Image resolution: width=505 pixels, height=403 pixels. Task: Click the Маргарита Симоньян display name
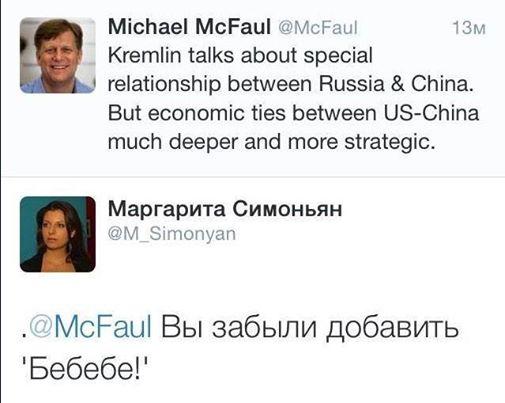coord(225,209)
